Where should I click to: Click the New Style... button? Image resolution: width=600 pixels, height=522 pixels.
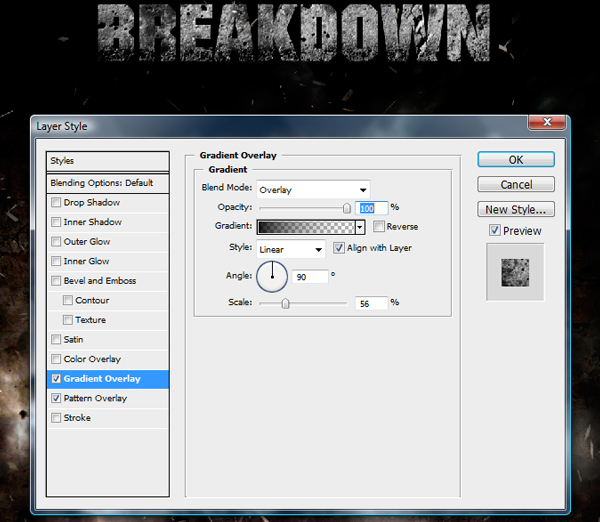point(516,209)
